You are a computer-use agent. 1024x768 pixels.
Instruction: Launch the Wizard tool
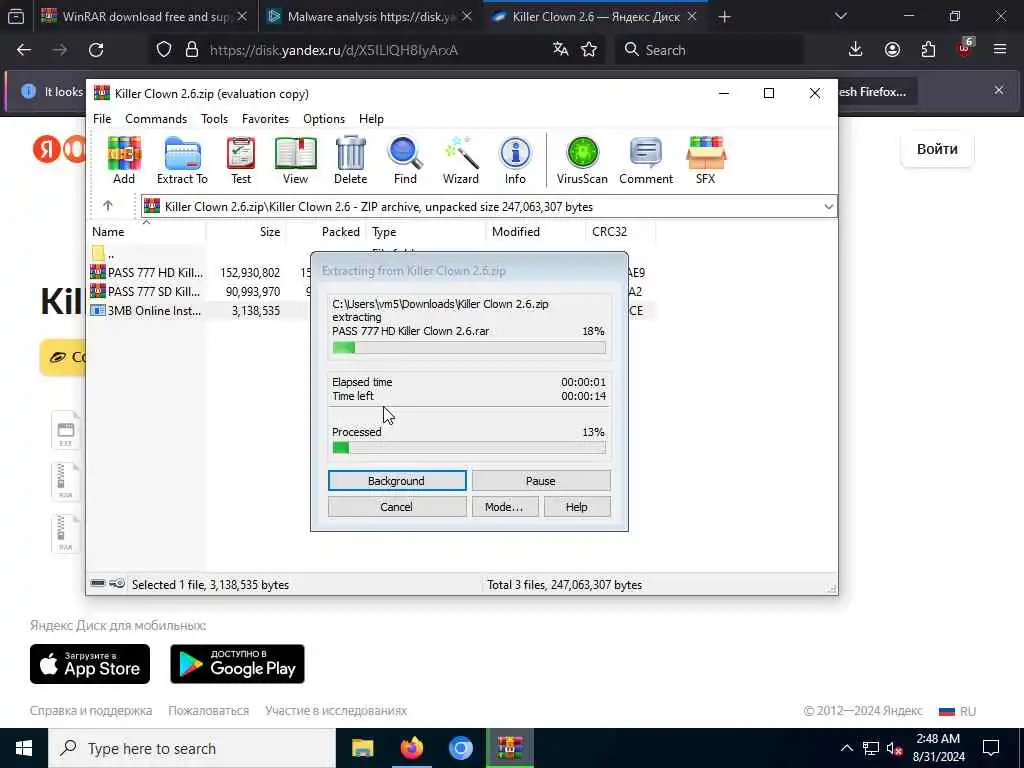click(461, 160)
